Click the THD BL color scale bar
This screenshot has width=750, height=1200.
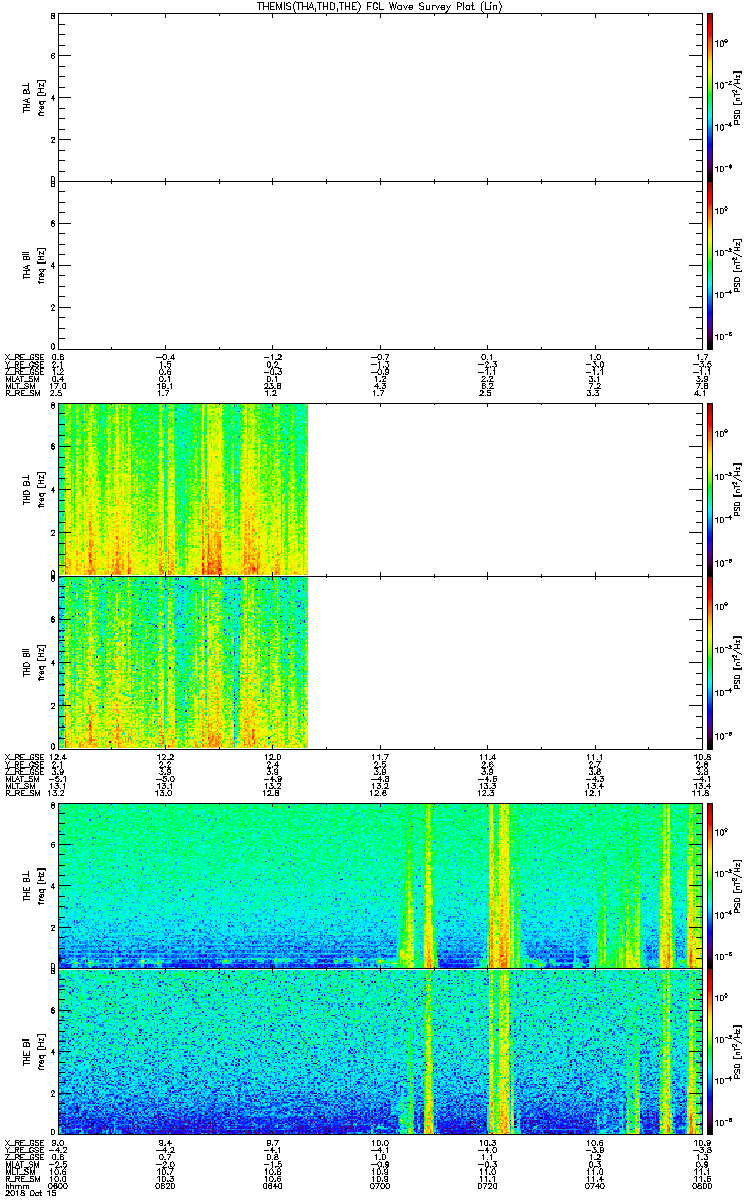coord(709,489)
